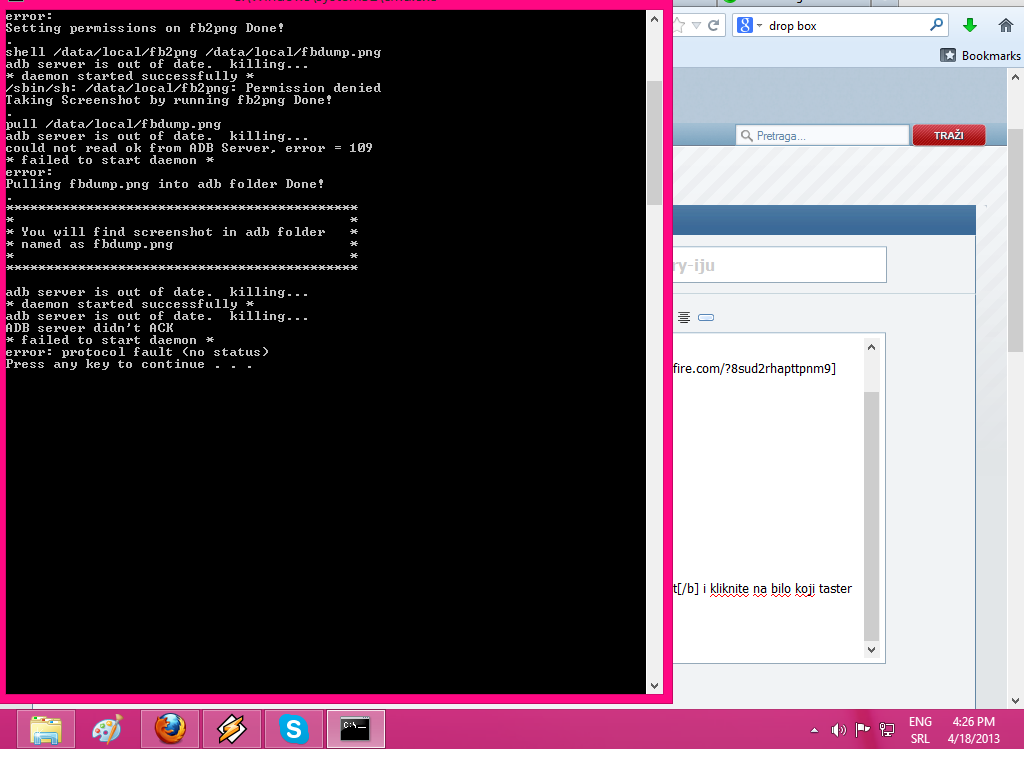Viewport: 1024px width, 768px height.
Task: Open the volume control tray icon
Action: (x=839, y=730)
